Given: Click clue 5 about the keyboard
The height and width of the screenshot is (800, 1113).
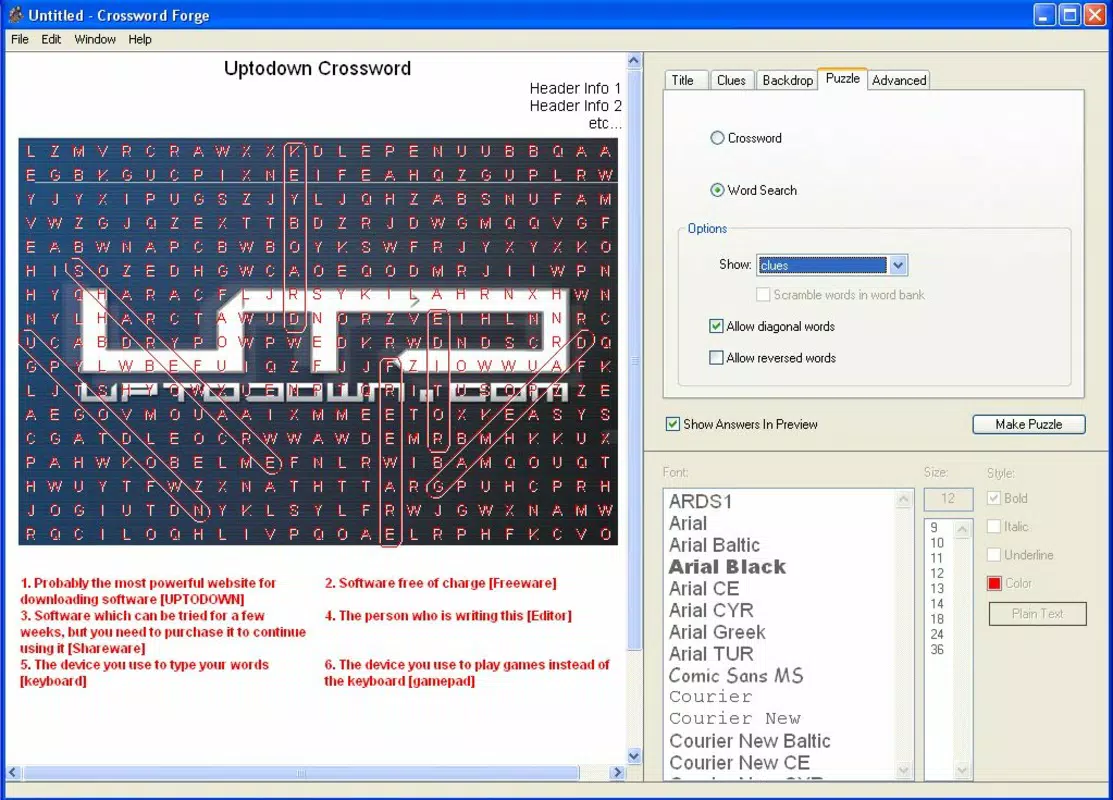Looking at the screenshot, I should pos(144,673).
